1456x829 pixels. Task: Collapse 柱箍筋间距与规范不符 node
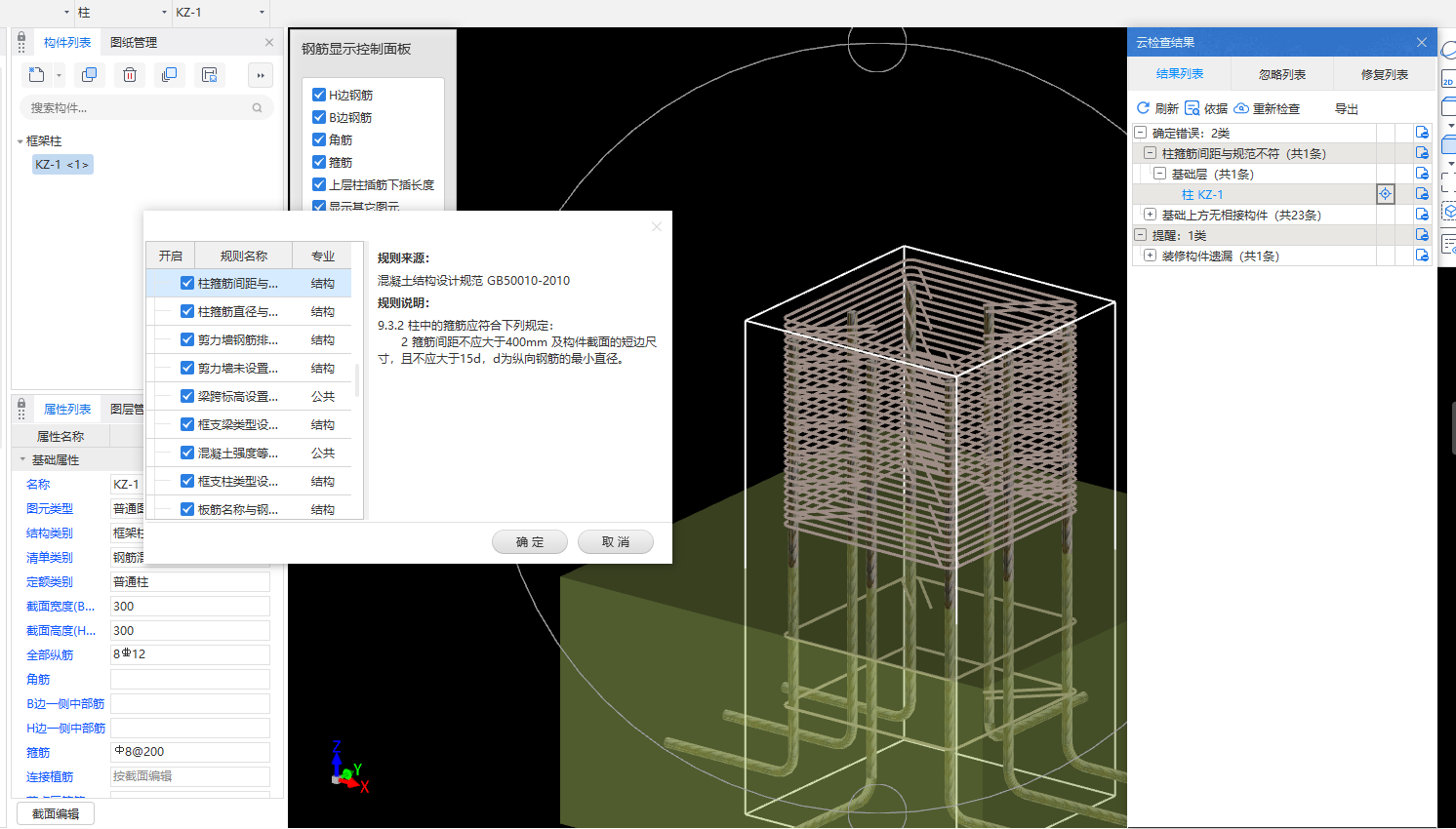coord(1150,153)
